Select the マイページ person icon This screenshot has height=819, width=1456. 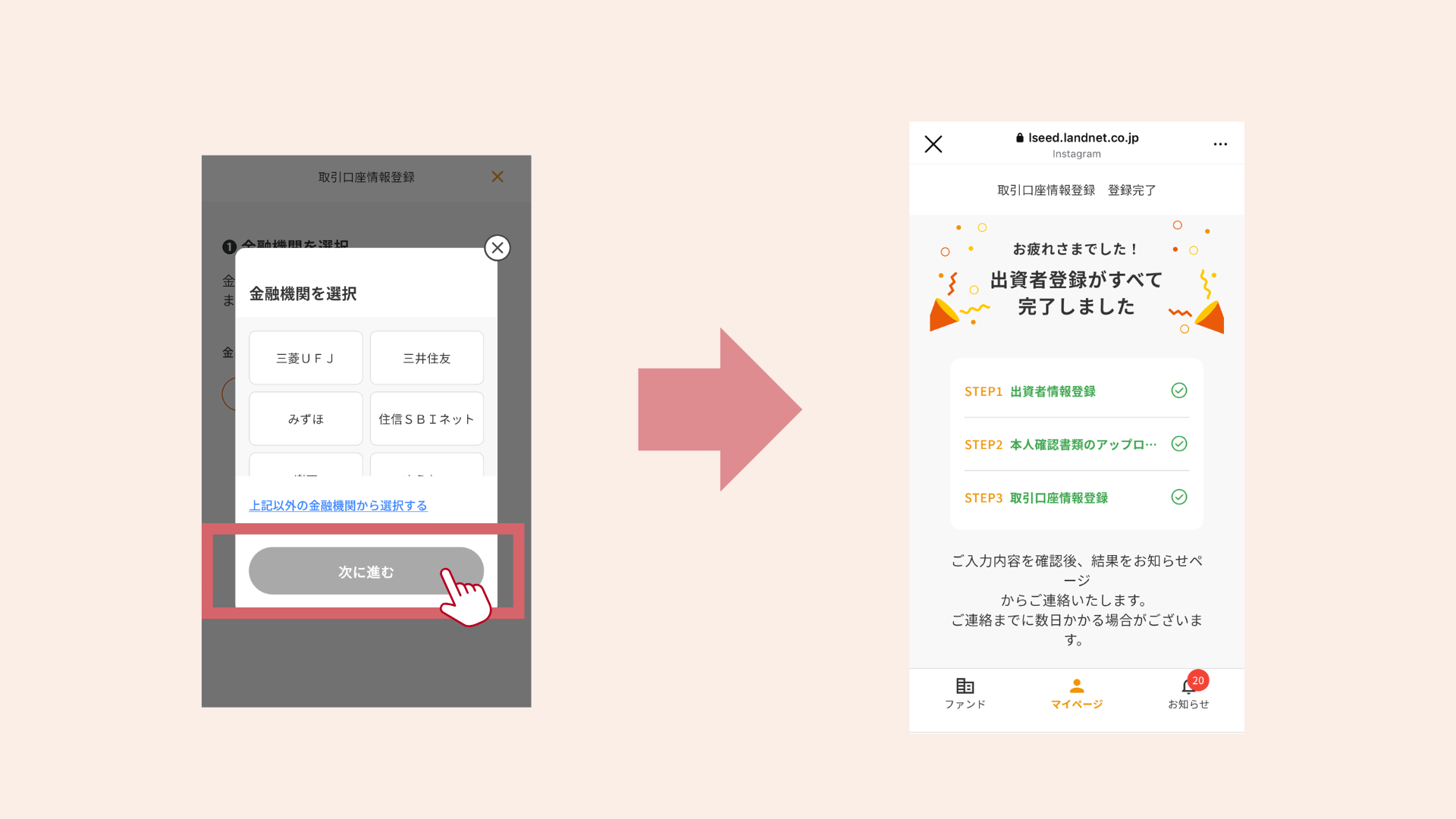coord(1076,686)
